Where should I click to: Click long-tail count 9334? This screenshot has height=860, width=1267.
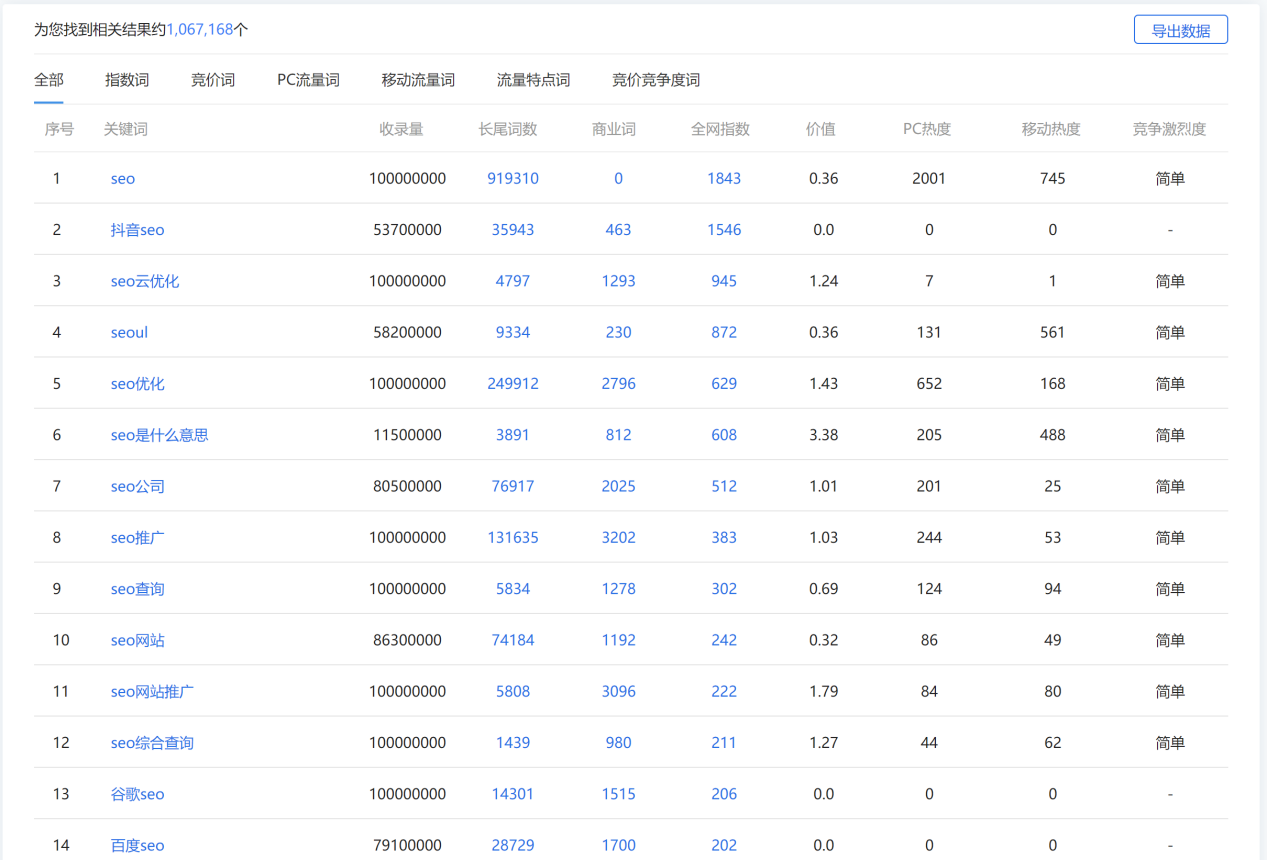513,332
